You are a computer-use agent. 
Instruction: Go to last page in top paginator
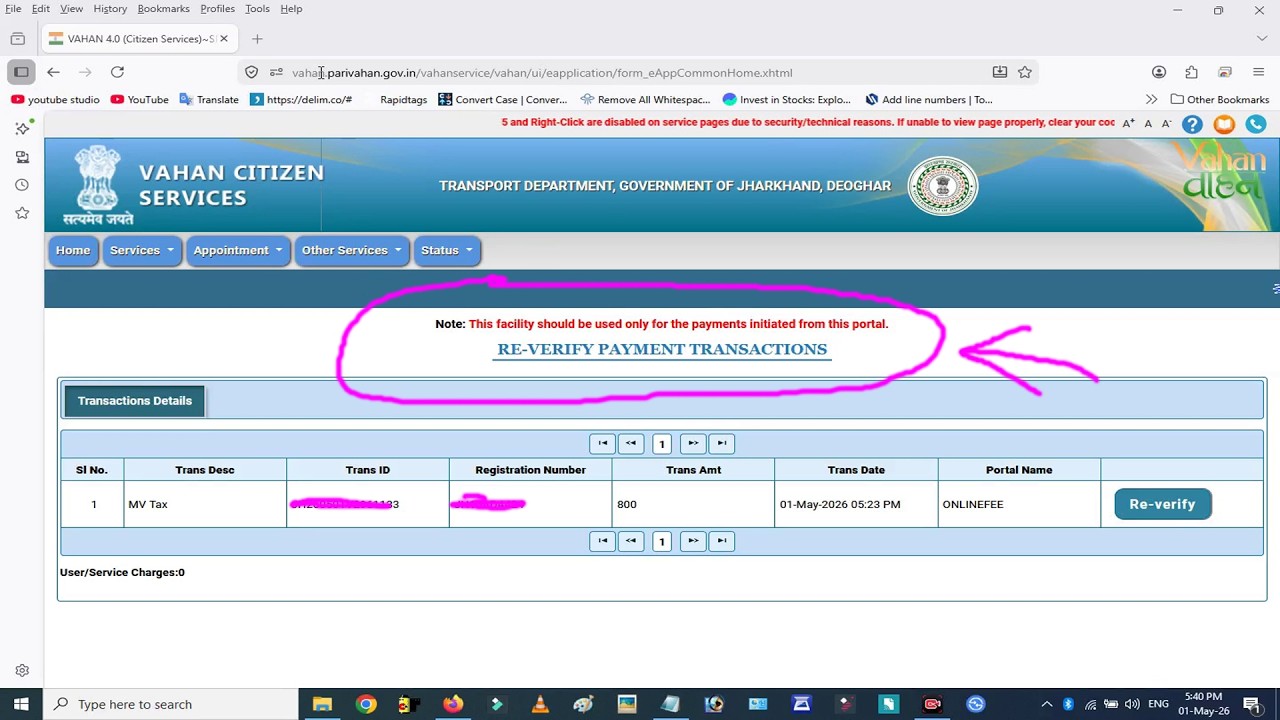[721, 443]
